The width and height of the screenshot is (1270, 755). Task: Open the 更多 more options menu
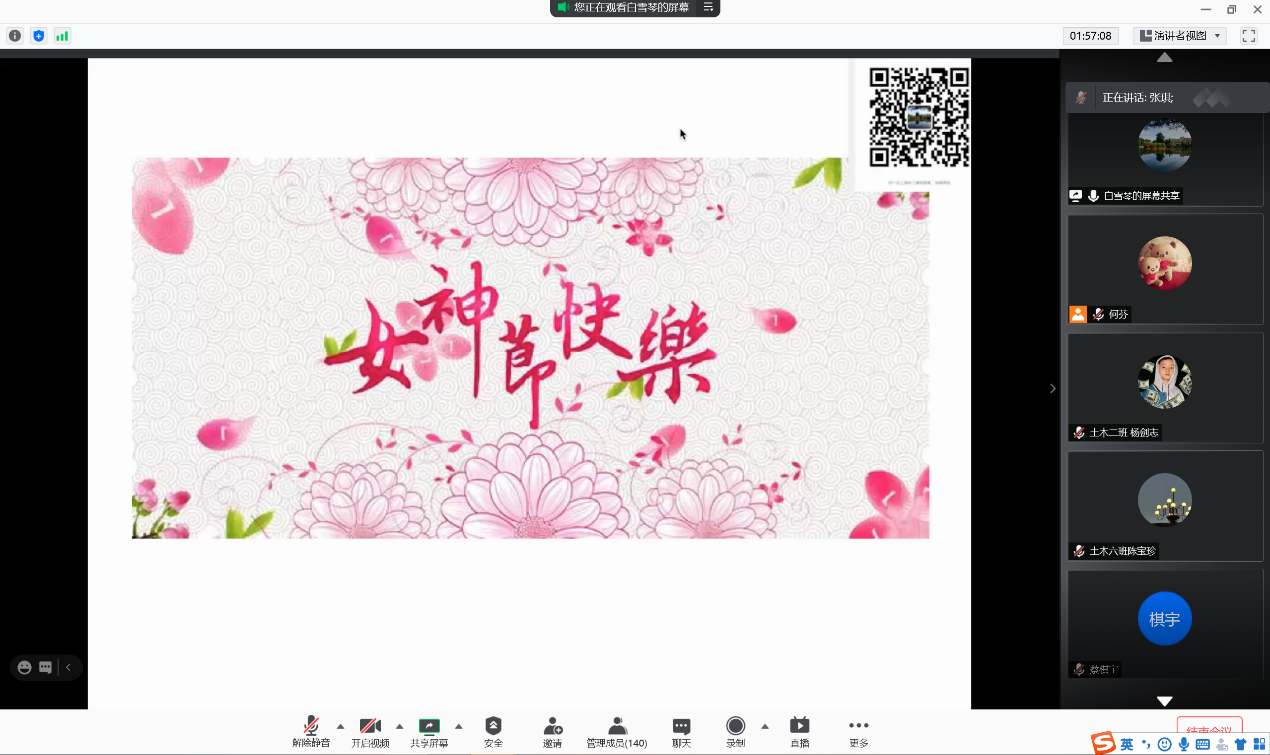coord(858,726)
